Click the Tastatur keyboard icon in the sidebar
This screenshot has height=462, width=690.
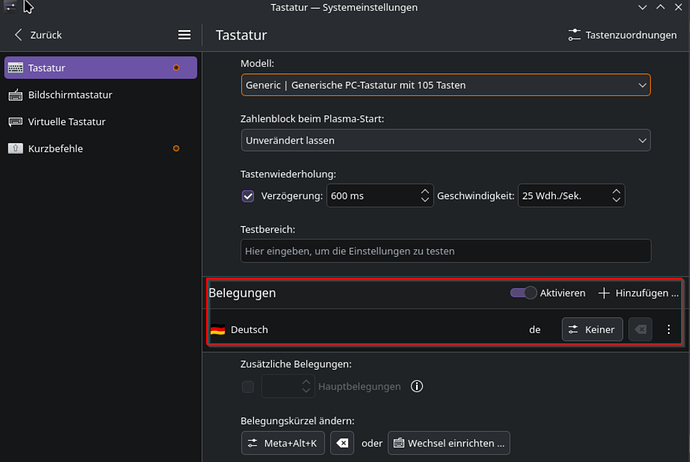[15, 68]
